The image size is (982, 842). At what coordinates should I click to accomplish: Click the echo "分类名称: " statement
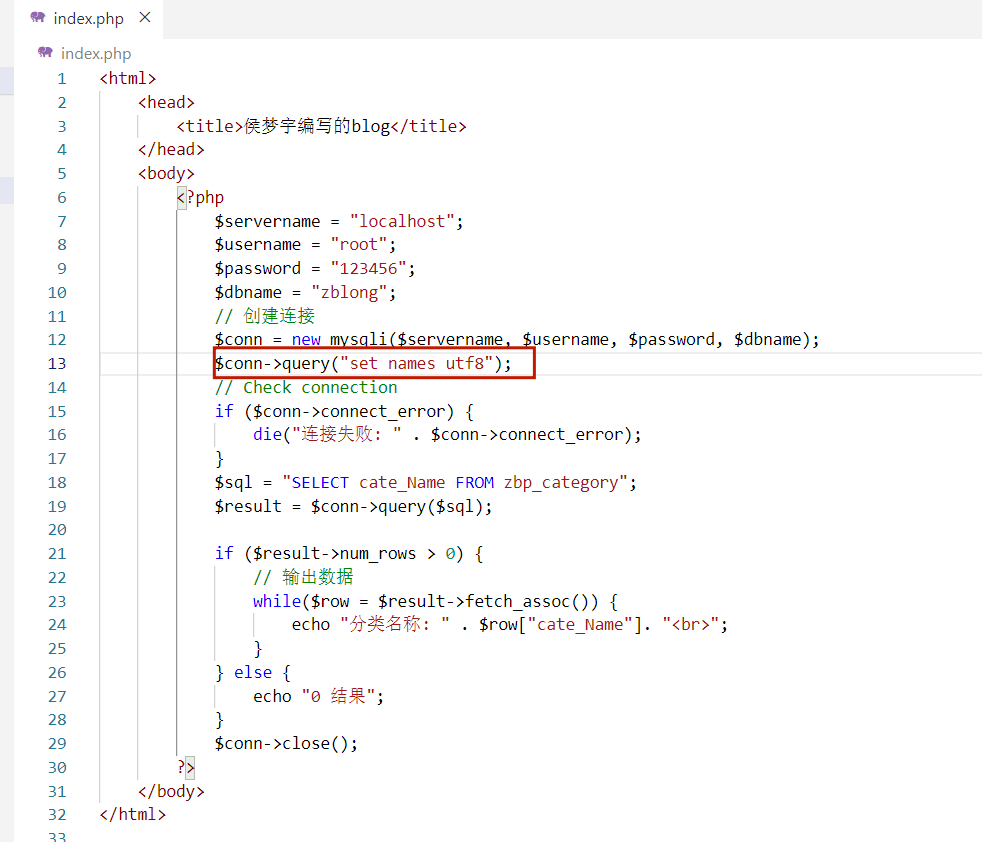tap(510, 625)
